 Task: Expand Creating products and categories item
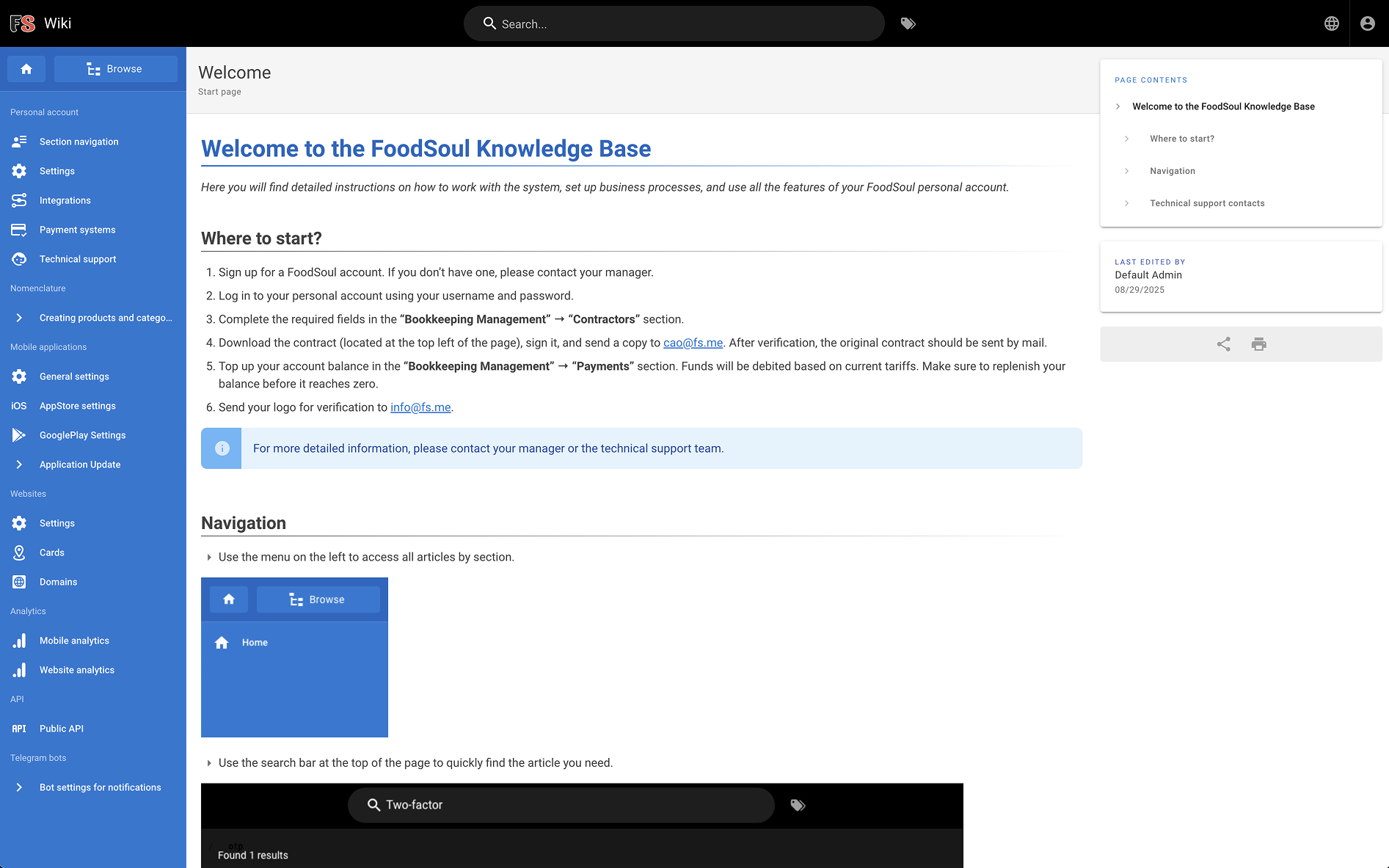19,318
